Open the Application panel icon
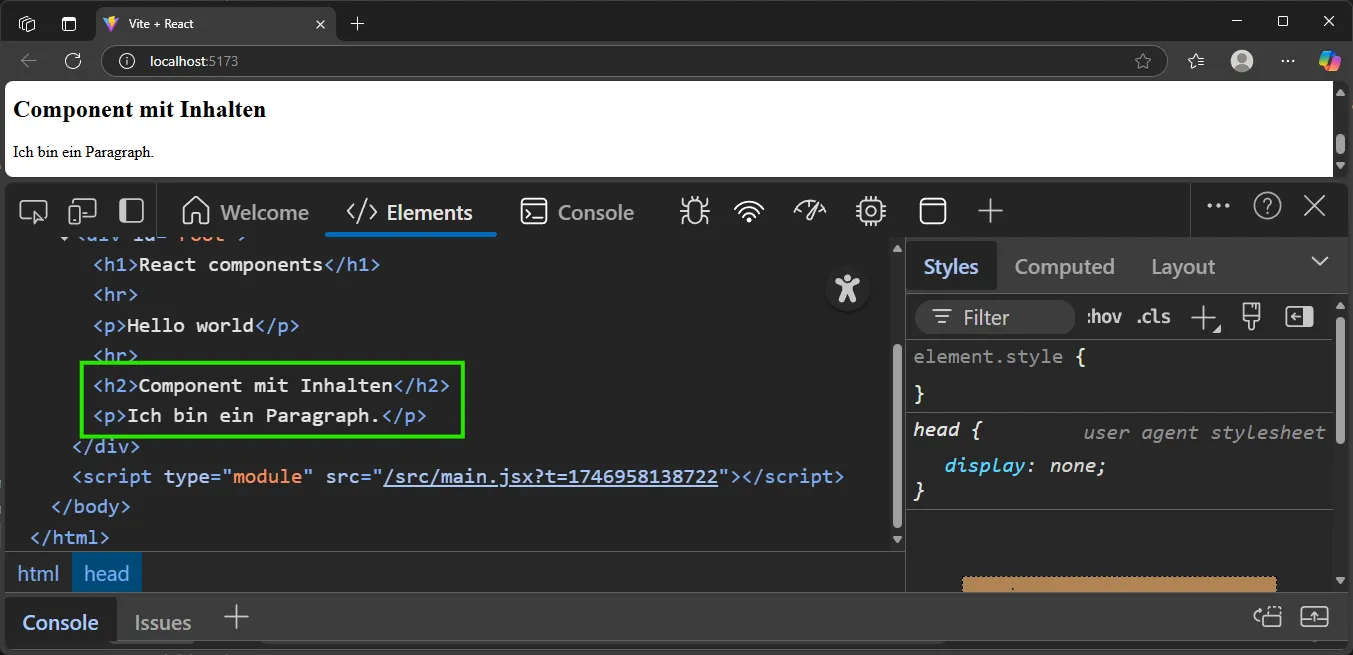 932,211
